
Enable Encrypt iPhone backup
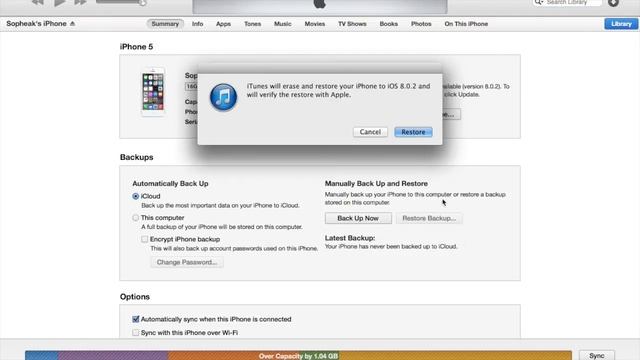[144, 239]
